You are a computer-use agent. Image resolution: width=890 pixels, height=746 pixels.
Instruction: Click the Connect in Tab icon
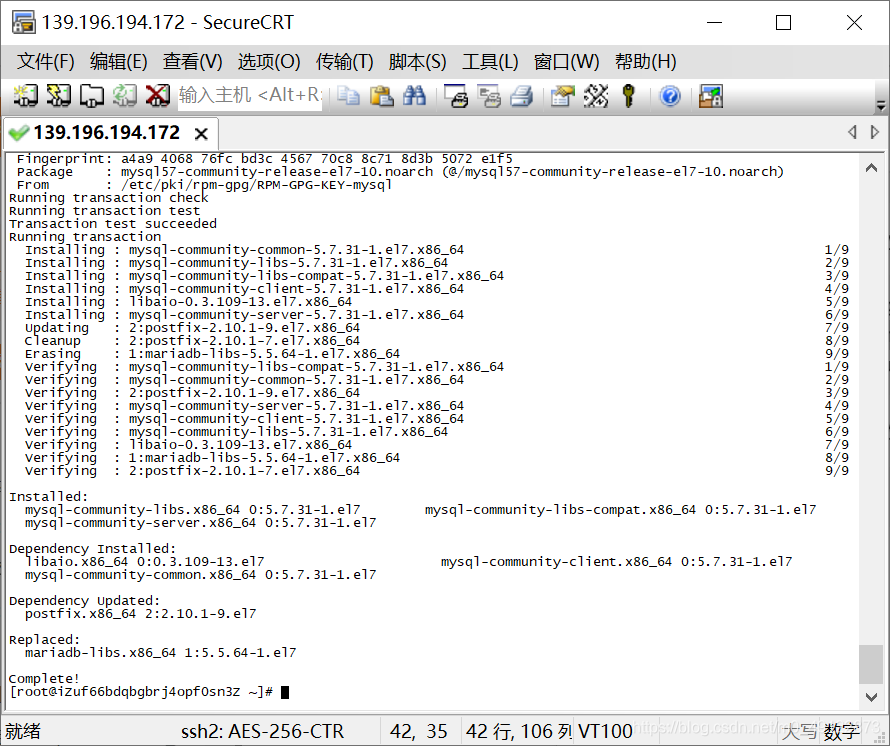pos(91,95)
